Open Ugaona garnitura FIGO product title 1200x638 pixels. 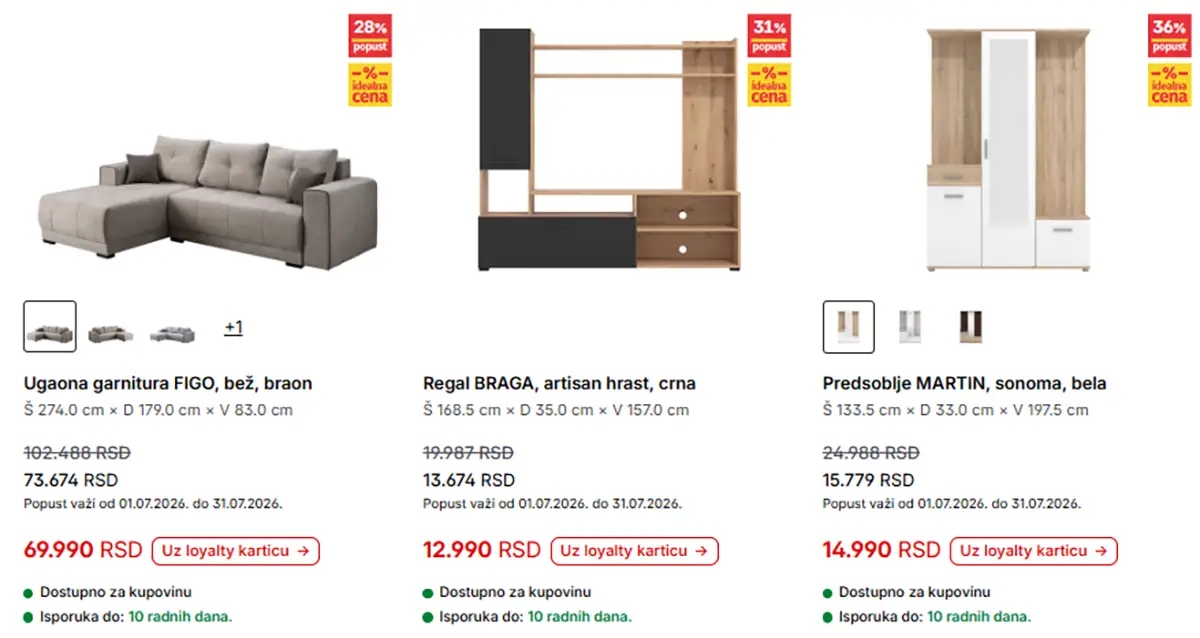pos(168,383)
